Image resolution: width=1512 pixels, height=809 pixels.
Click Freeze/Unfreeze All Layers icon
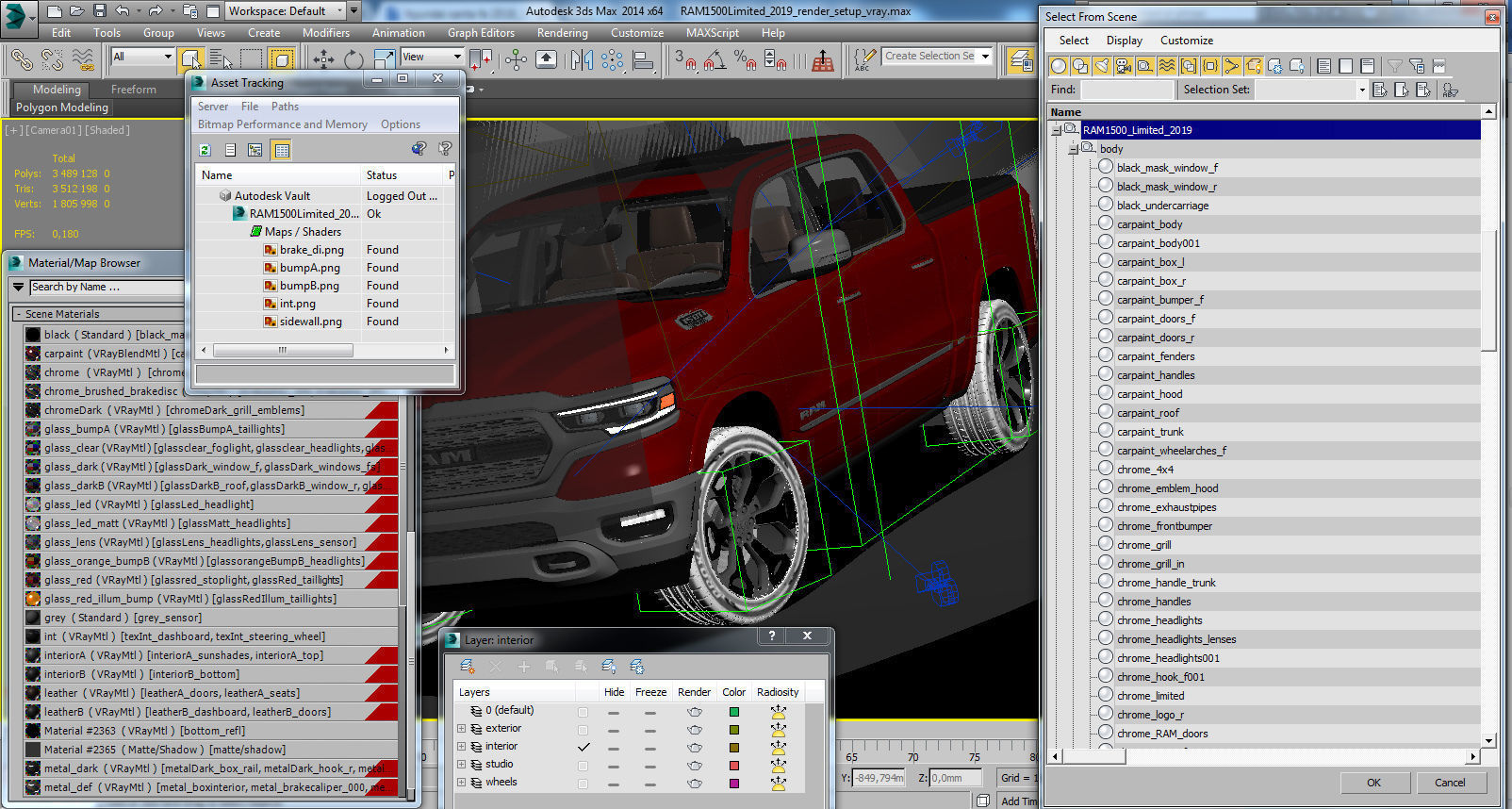point(637,667)
